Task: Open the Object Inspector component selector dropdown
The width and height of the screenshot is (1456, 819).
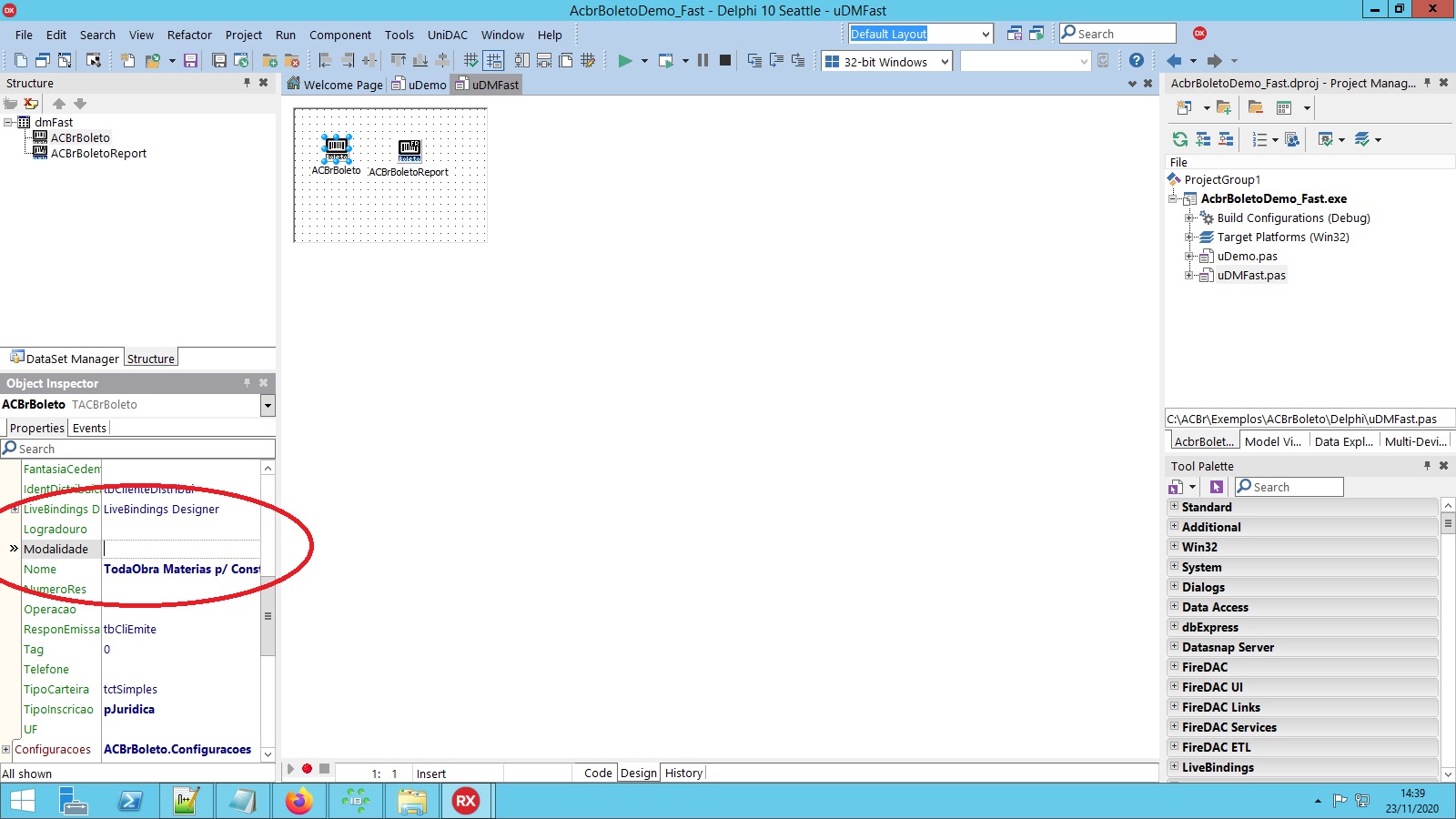Action: click(268, 405)
